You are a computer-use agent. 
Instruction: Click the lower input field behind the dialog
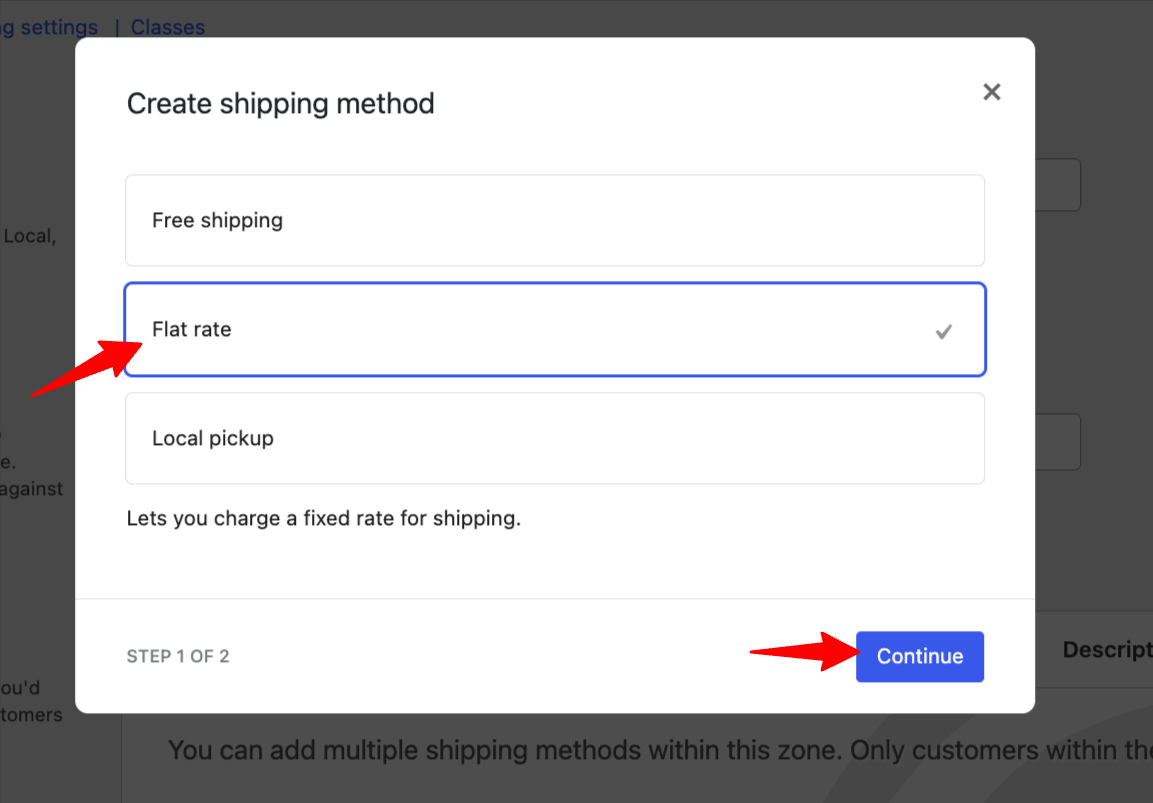click(1058, 442)
